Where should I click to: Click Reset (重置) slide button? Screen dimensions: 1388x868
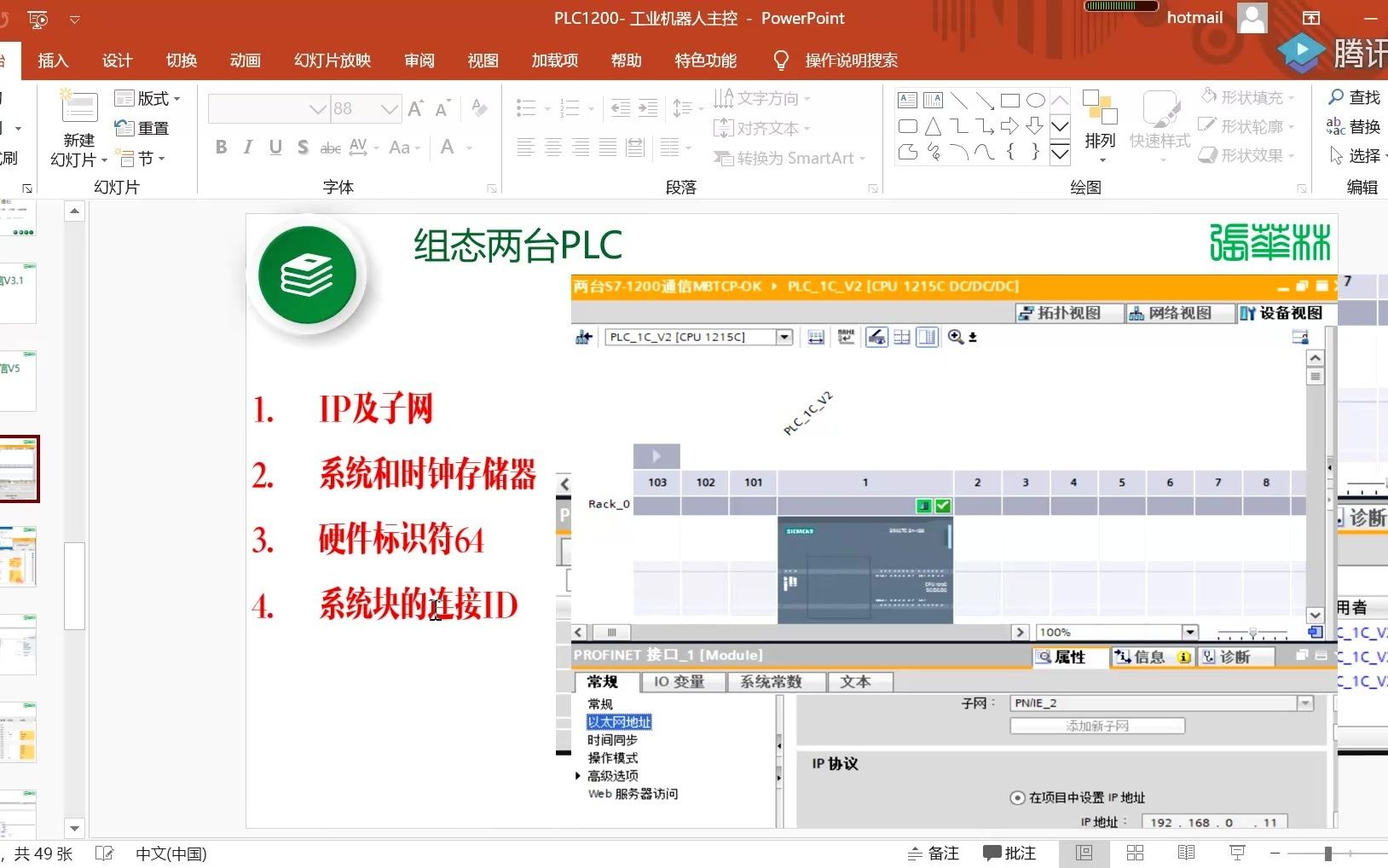click(142, 129)
